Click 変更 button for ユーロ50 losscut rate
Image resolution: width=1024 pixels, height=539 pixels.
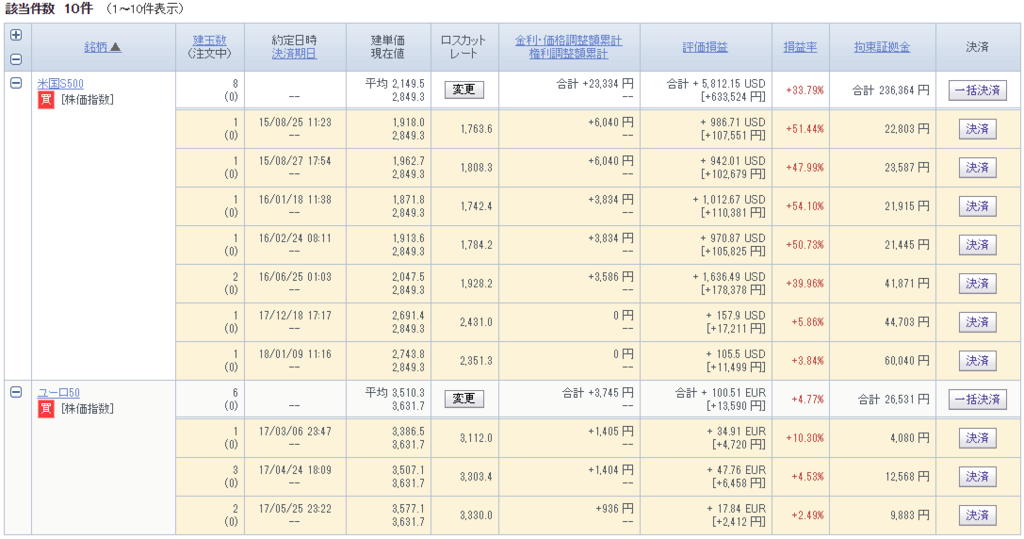point(464,399)
